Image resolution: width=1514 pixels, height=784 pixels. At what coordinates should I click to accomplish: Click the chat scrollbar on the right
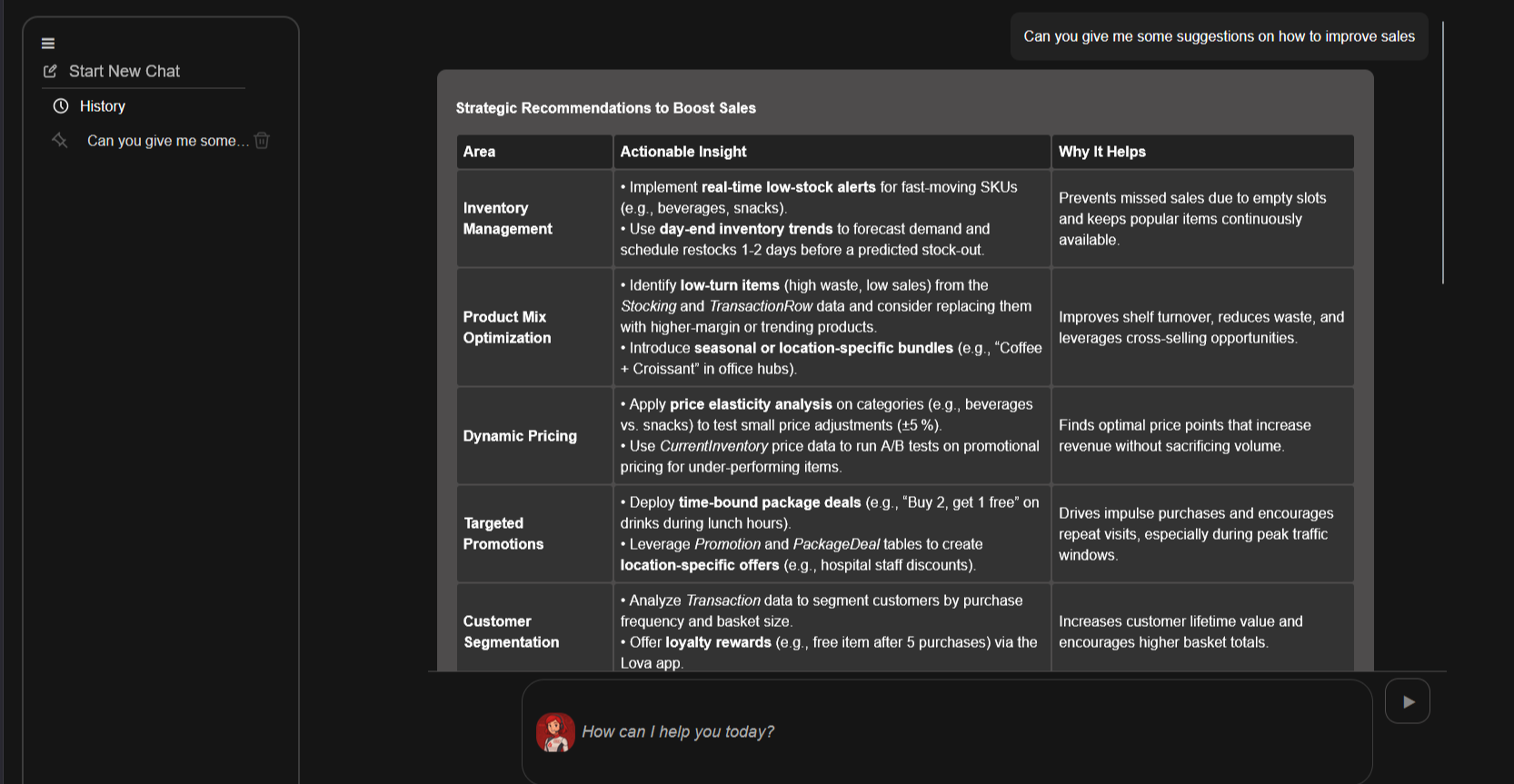(x=1443, y=153)
